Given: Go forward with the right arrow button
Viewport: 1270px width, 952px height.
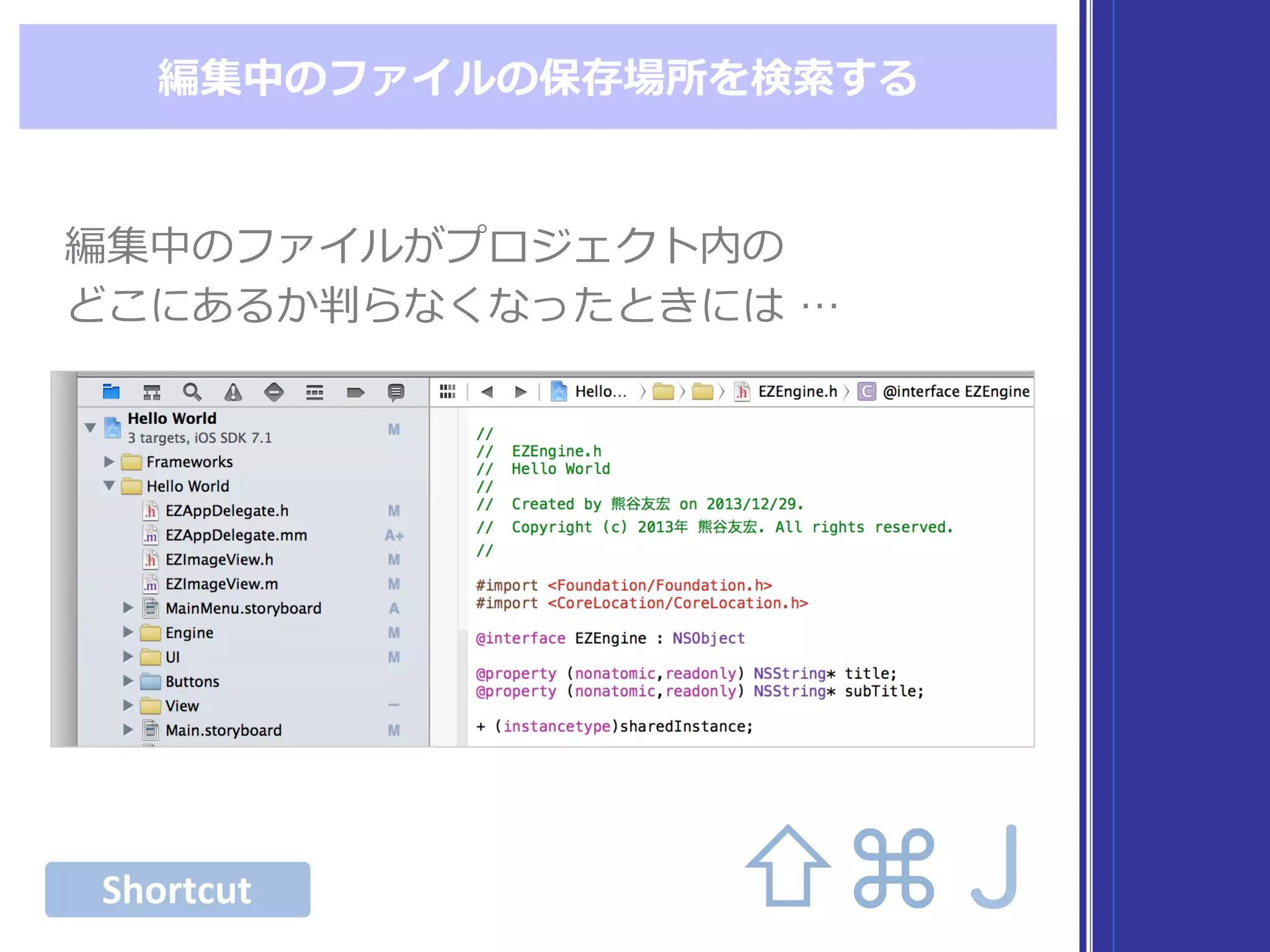Looking at the screenshot, I should click(521, 391).
